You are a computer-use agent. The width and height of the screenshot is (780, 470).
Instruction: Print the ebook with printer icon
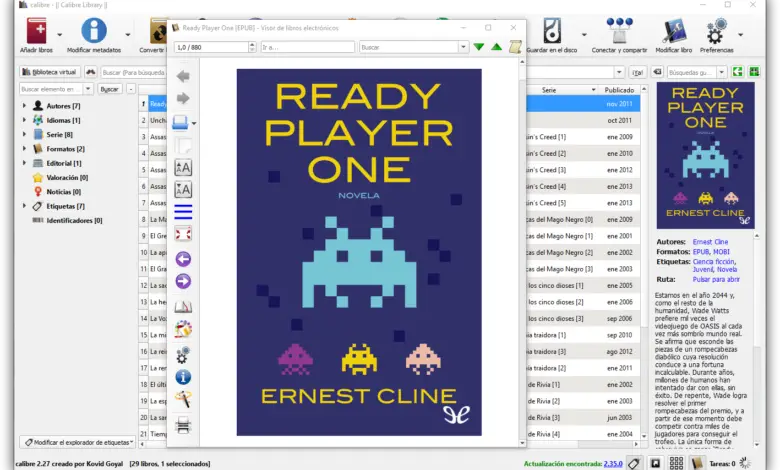click(183, 426)
